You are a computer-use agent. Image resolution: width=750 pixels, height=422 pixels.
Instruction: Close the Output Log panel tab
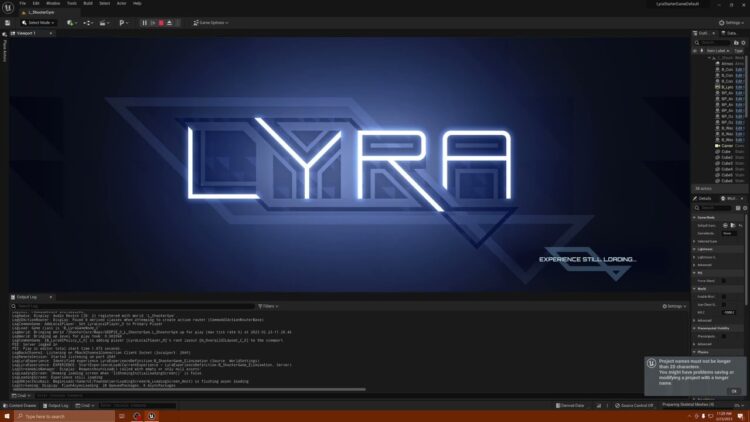click(51, 297)
